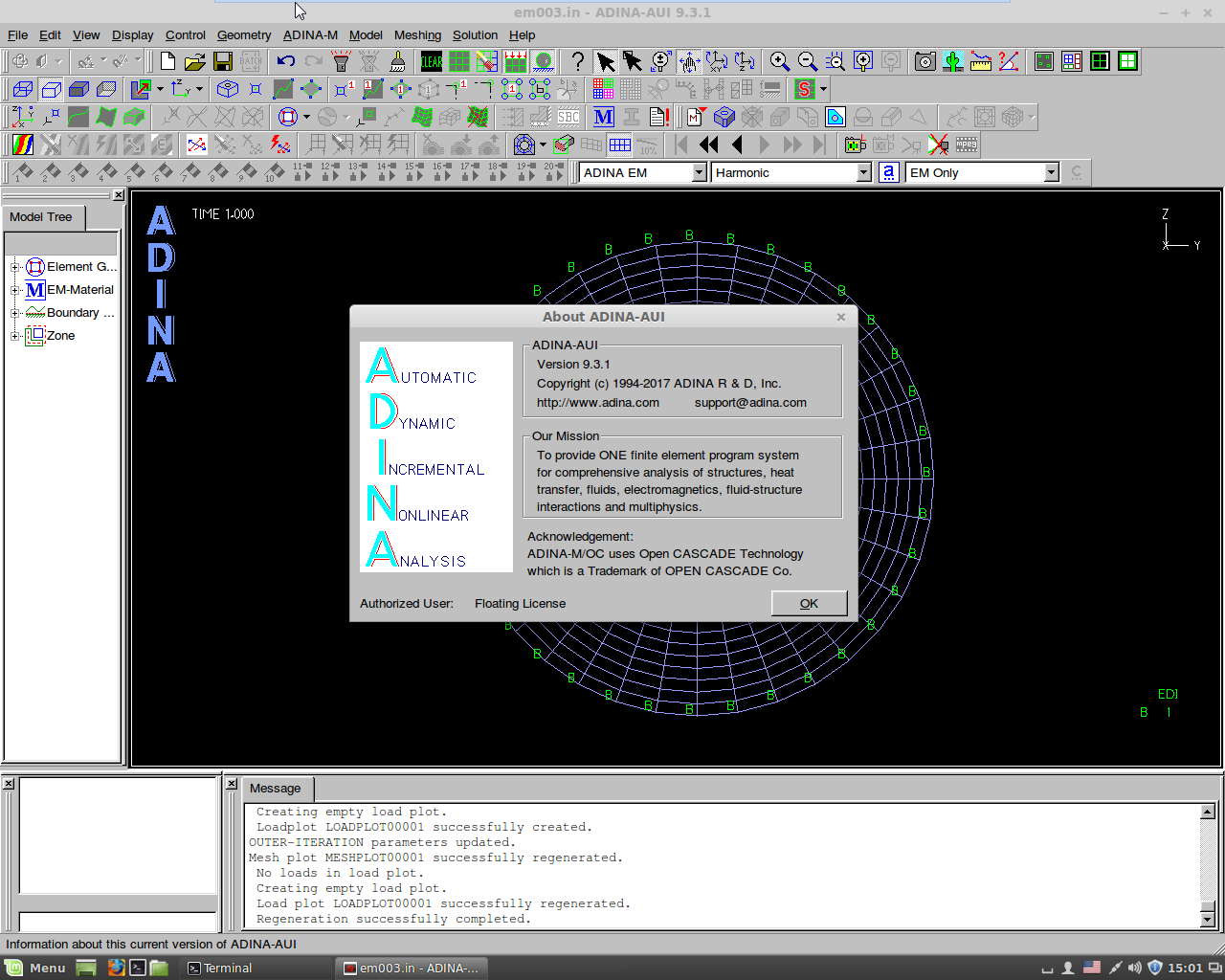
Task: Toggle shaded solid box display mode
Action: pyautogui.click(x=78, y=89)
